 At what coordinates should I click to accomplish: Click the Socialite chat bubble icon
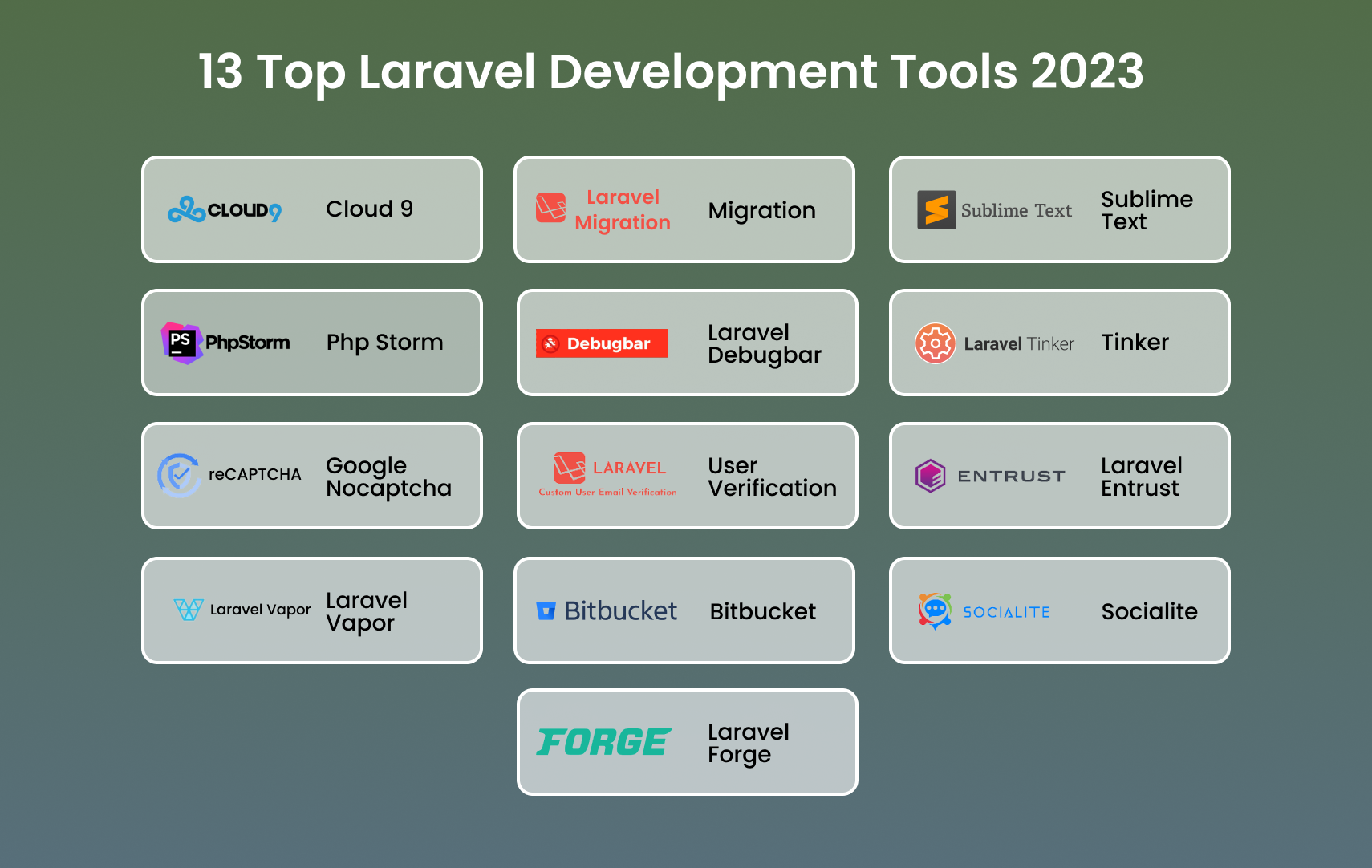pos(935,611)
